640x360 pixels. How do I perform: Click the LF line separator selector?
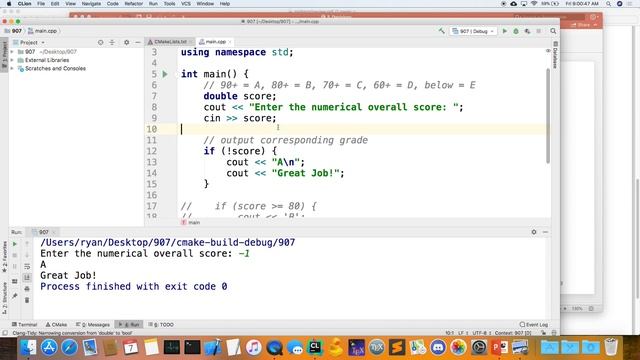pyautogui.click(x=462, y=333)
